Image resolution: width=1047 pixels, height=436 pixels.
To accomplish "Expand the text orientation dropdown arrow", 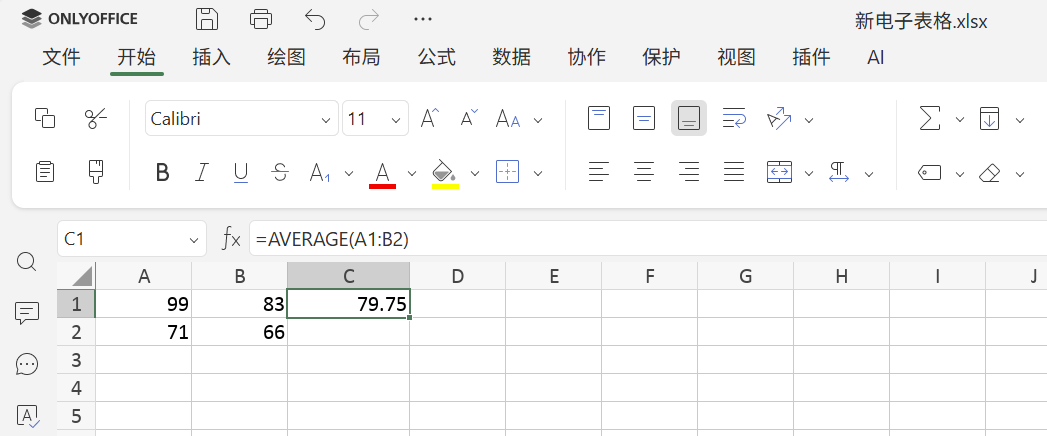I will pos(809,120).
